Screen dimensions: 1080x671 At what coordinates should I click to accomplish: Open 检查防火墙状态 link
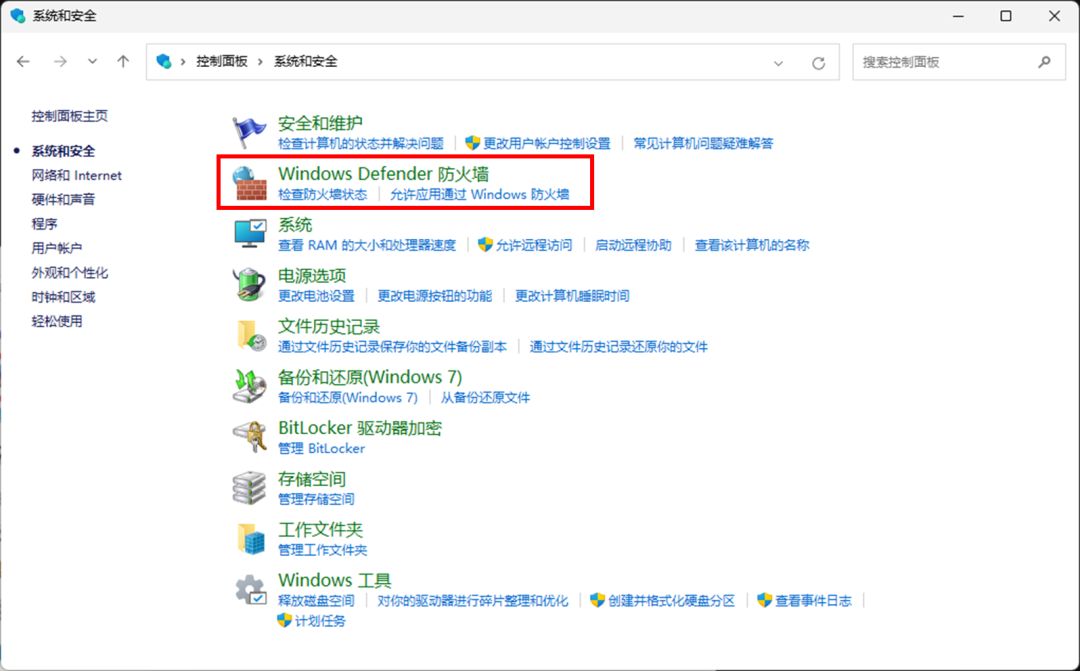click(x=322, y=194)
